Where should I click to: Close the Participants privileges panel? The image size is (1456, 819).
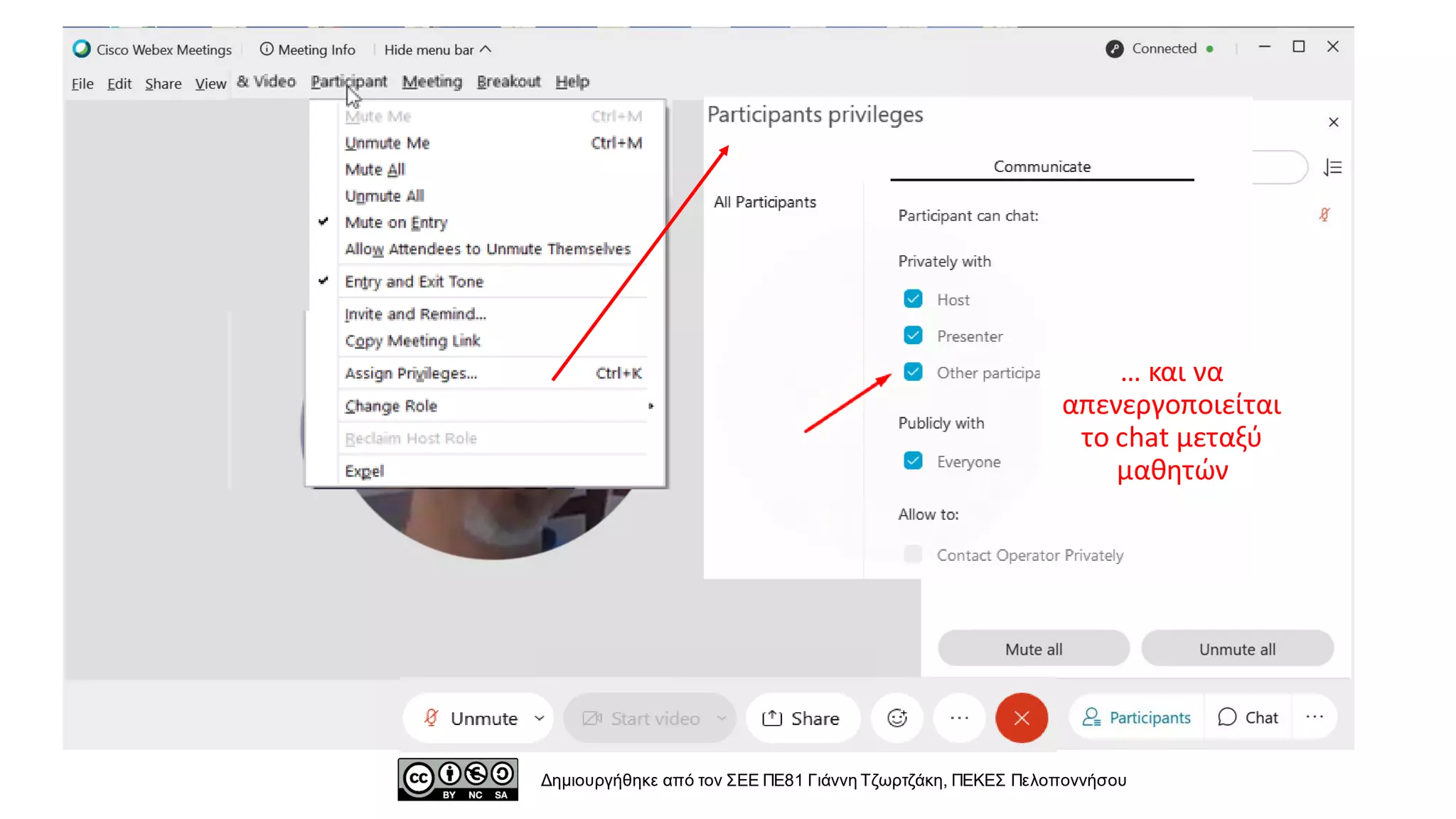click(1333, 122)
